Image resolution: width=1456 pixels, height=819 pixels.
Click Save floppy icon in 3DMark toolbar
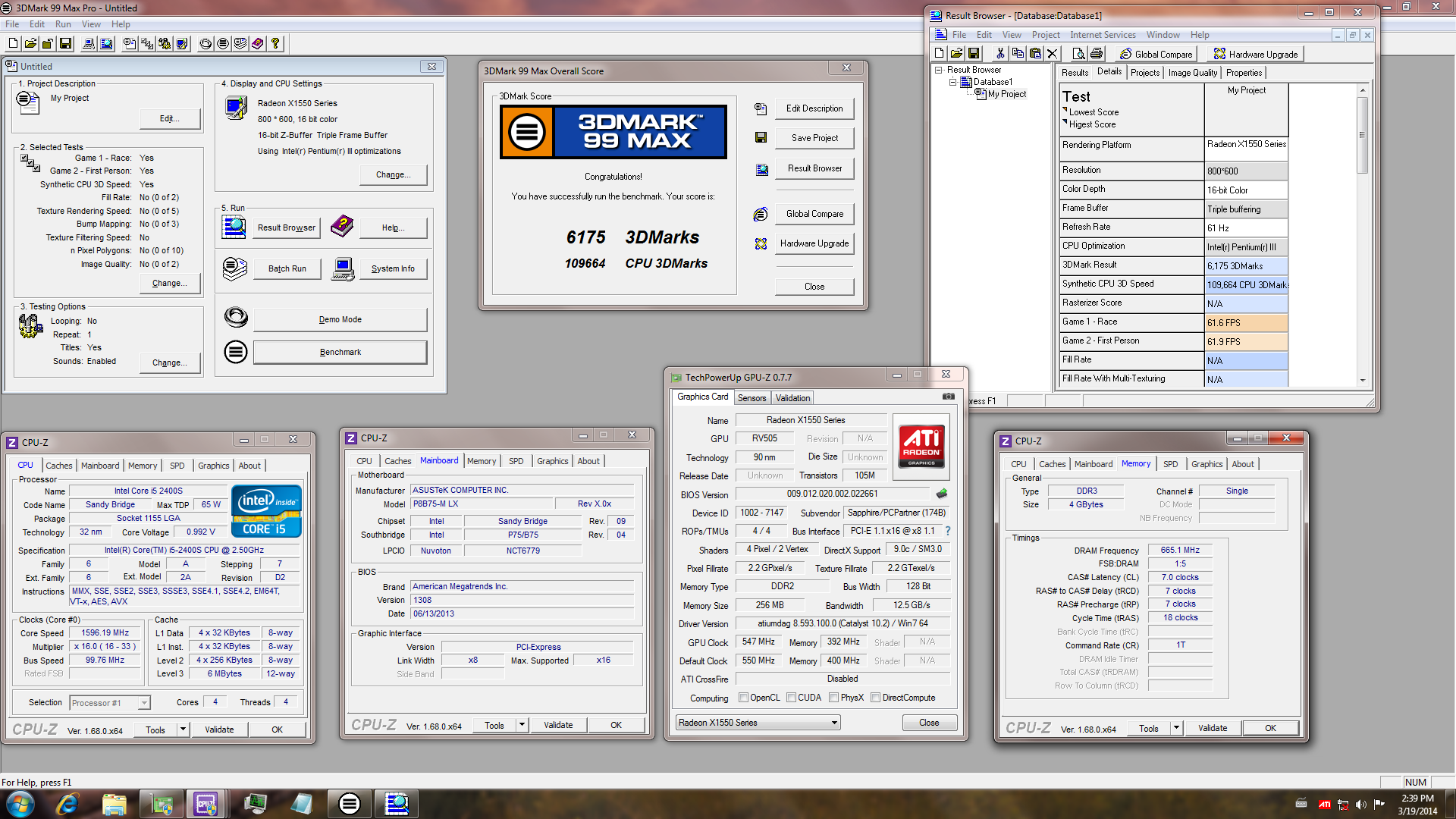pyautogui.click(x=65, y=44)
